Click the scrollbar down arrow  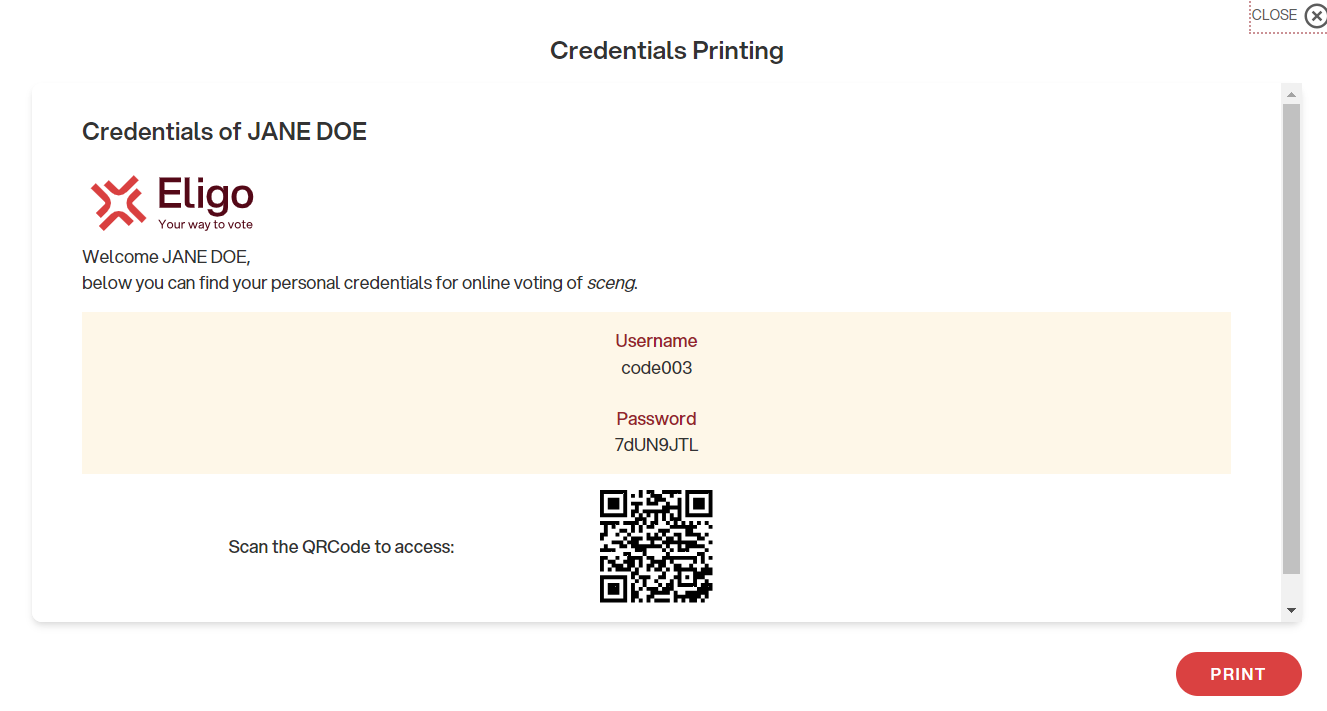(x=1291, y=610)
